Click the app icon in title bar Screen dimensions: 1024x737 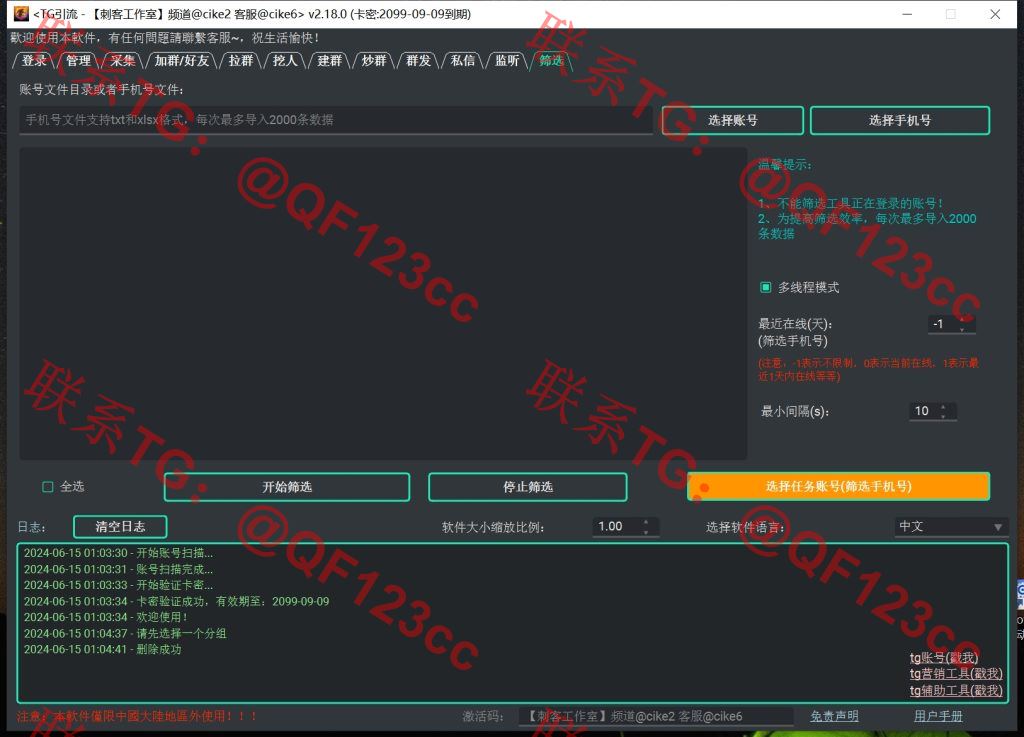tap(21, 14)
